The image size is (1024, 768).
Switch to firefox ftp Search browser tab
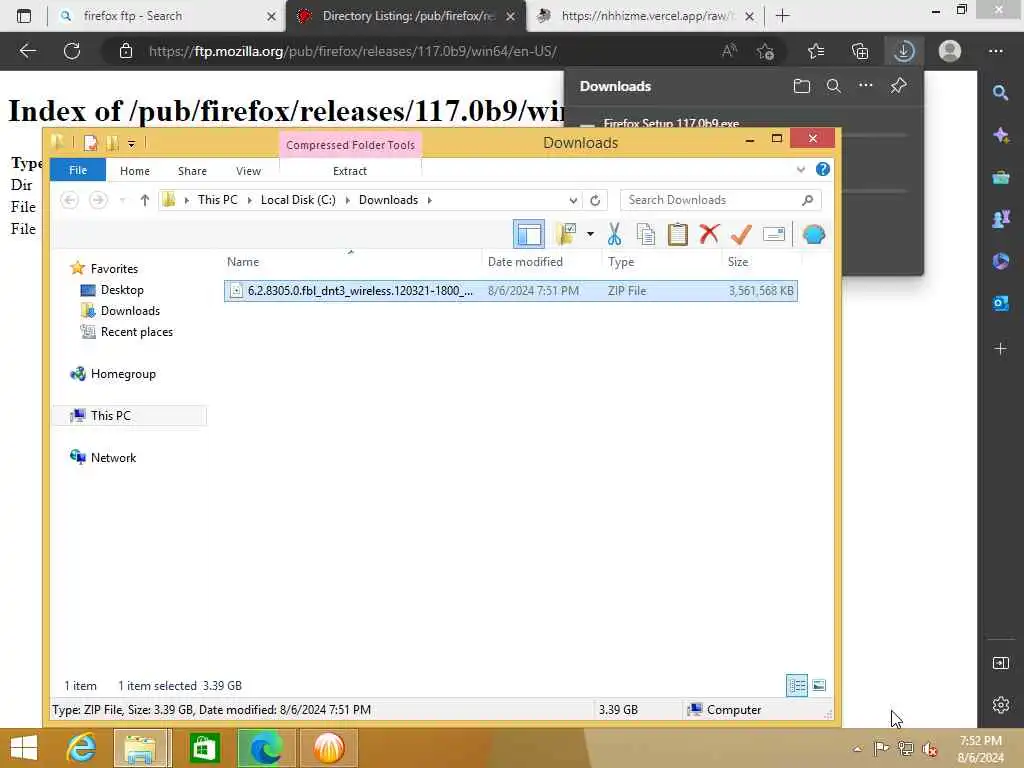(167, 16)
